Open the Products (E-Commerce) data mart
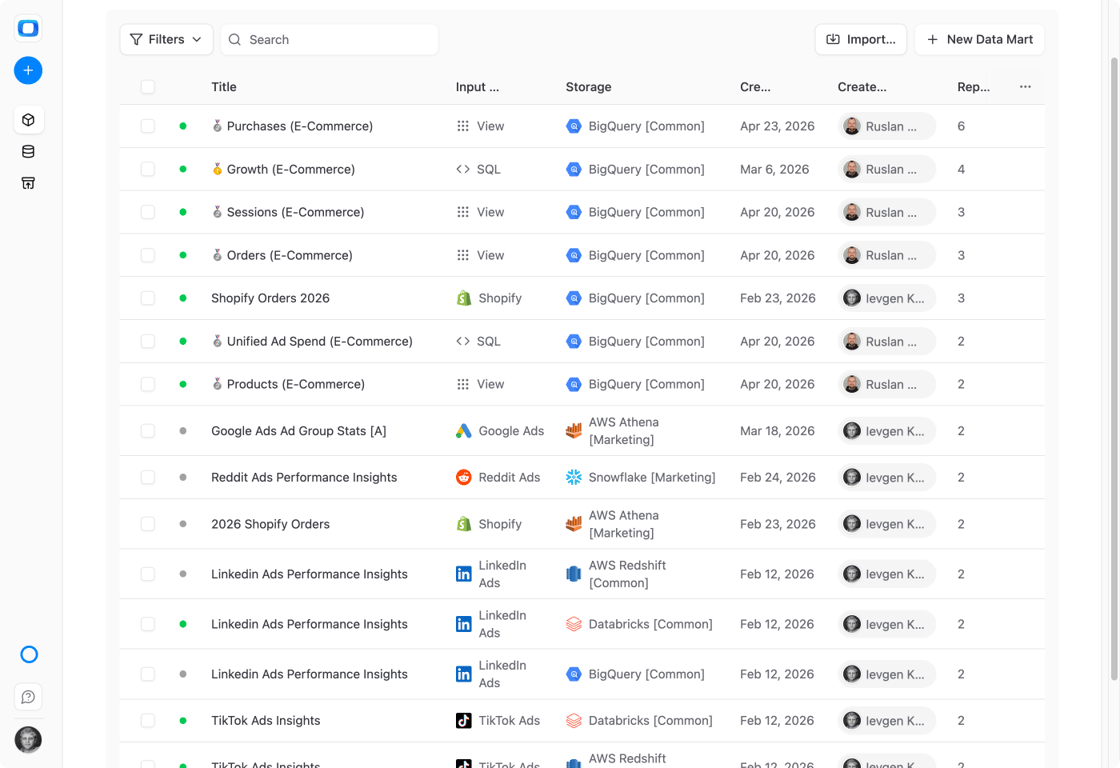This screenshot has width=1120, height=768. tap(296, 384)
